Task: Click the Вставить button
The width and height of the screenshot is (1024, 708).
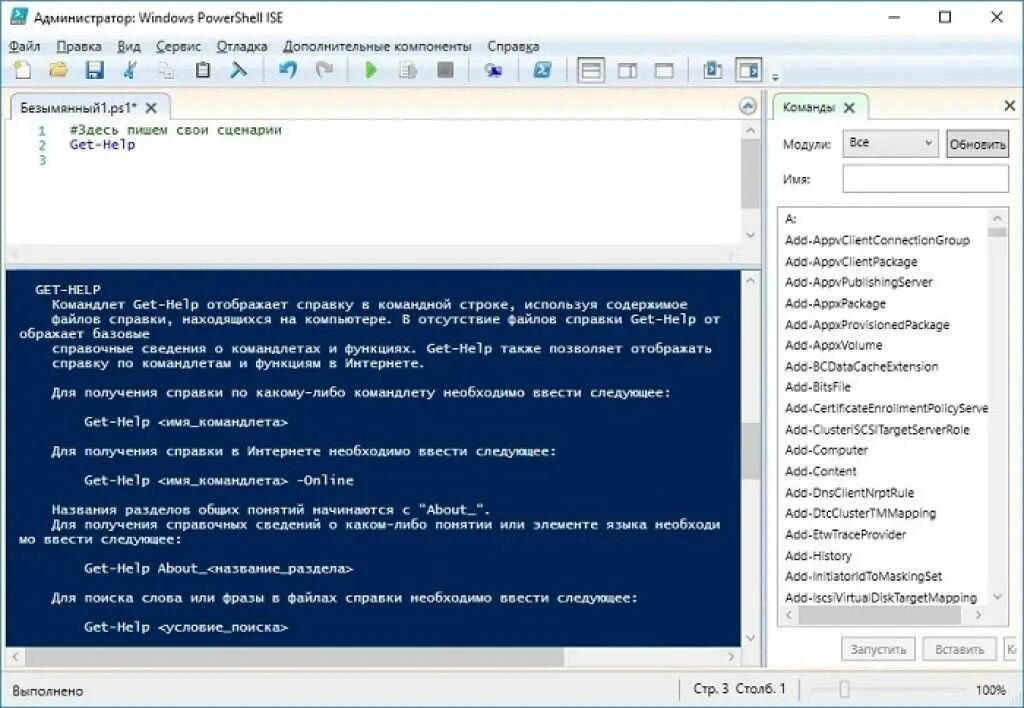Action: click(x=959, y=649)
